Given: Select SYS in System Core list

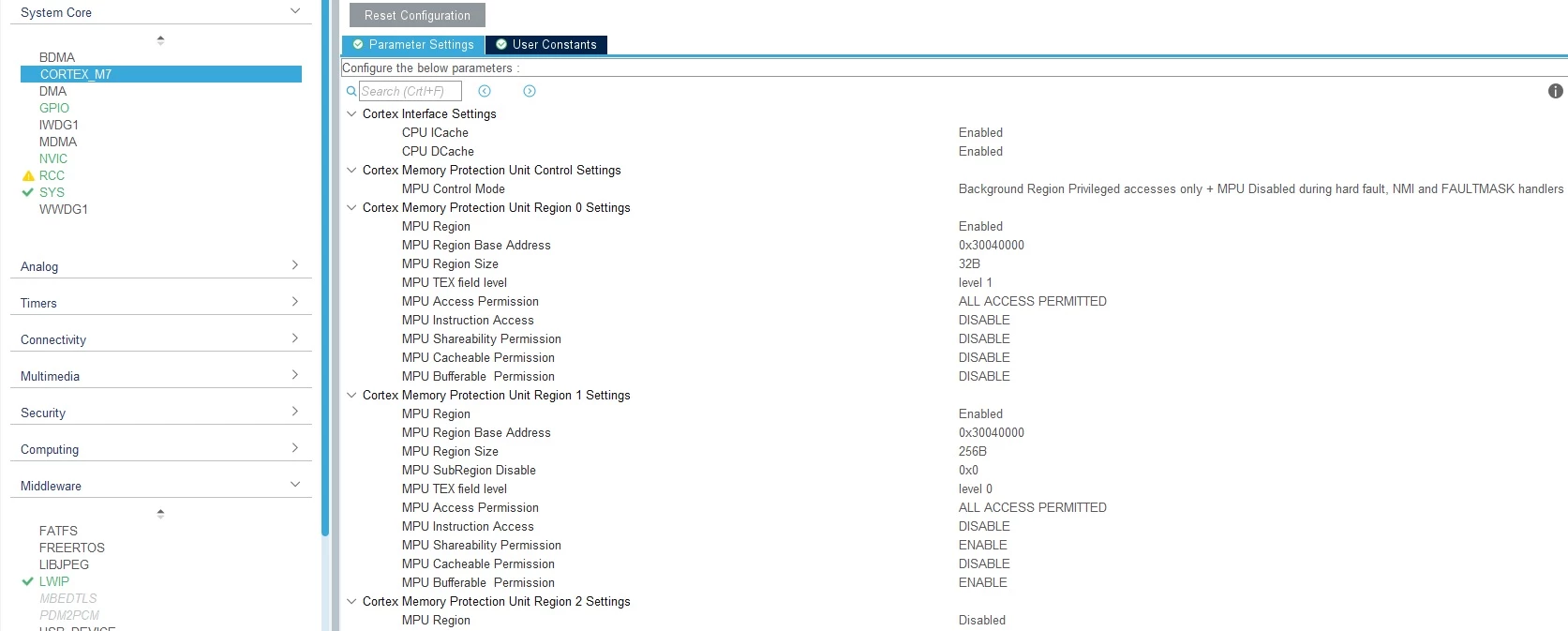Looking at the screenshot, I should click(52, 192).
